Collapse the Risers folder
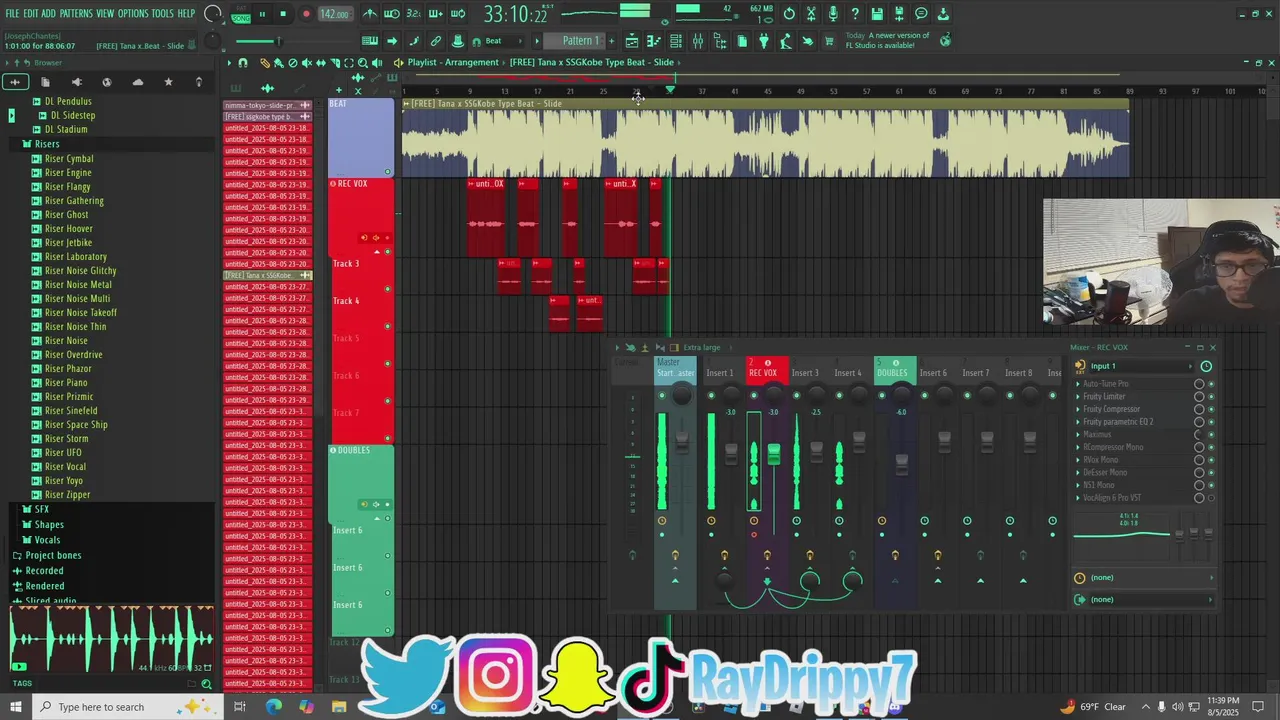This screenshot has width=1280, height=720. coord(47,144)
